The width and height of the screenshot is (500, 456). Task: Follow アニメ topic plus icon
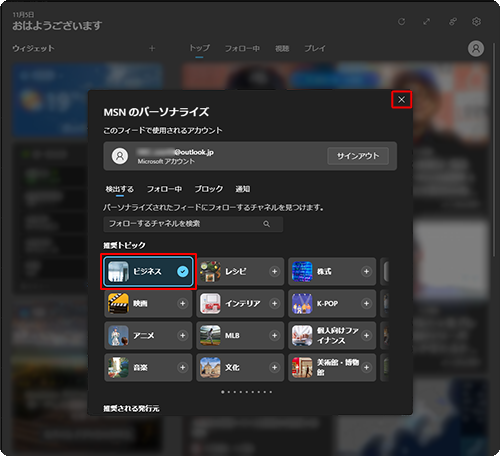click(x=182, y=336)
